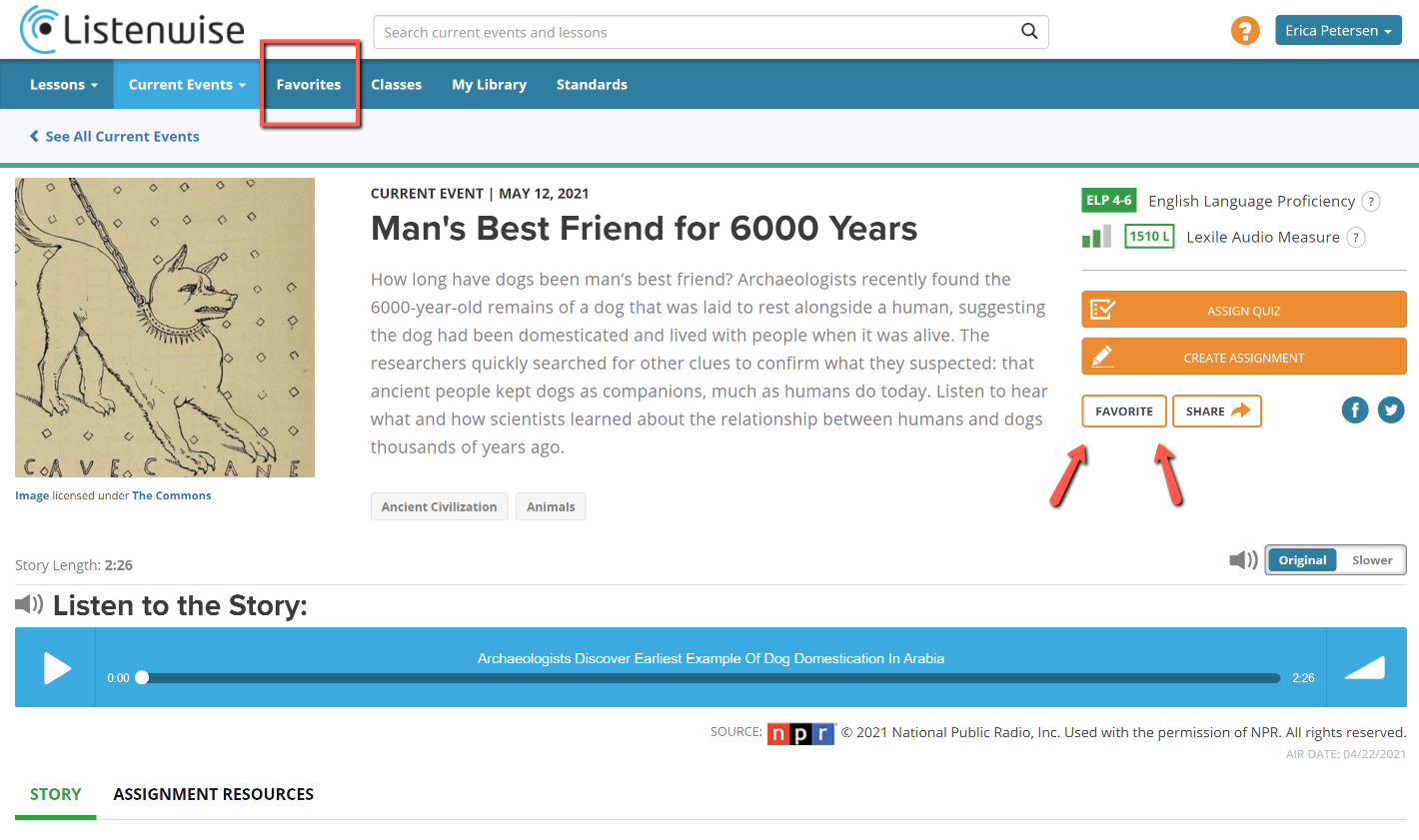Go back via See All Current Events
The image size is (1419, 840).
(x=115, y=137)
